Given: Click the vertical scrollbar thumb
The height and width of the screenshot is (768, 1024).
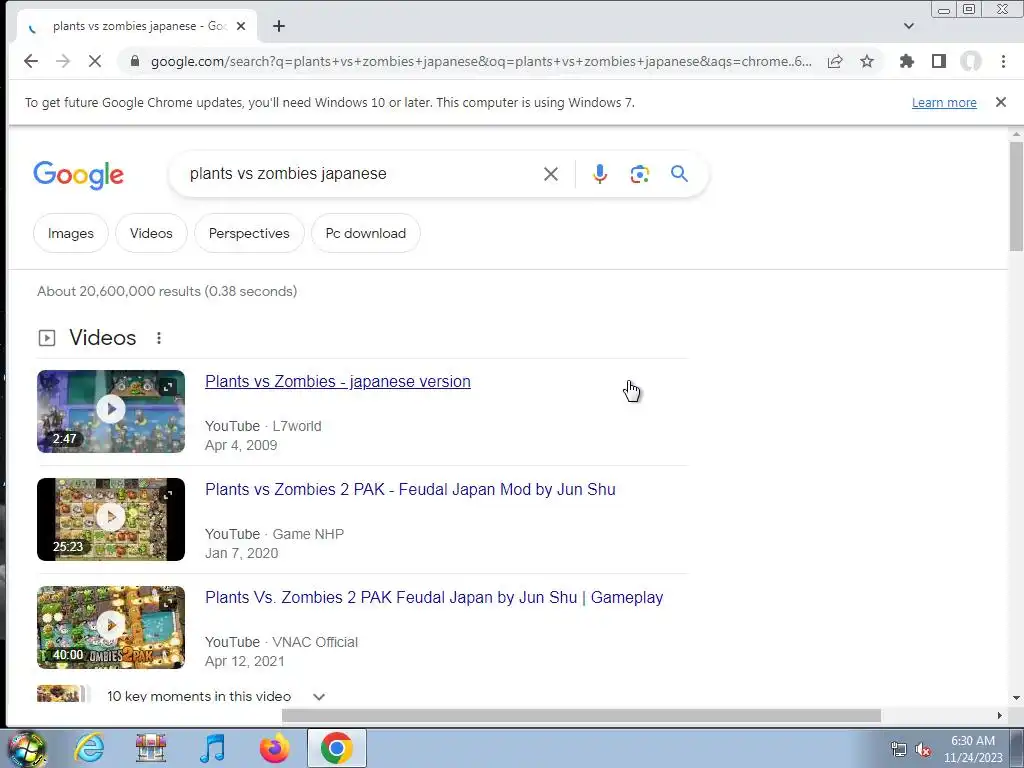Looking at the screenshot, I should click(1016, 195).
